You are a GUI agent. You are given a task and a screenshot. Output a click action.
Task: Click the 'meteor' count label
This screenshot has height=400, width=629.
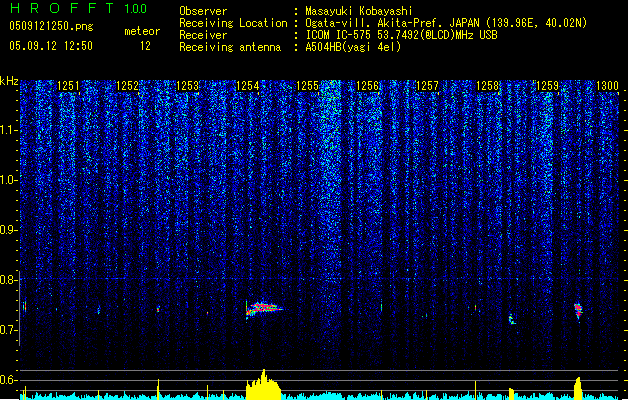pyautogui.click(x=142, y=31)
